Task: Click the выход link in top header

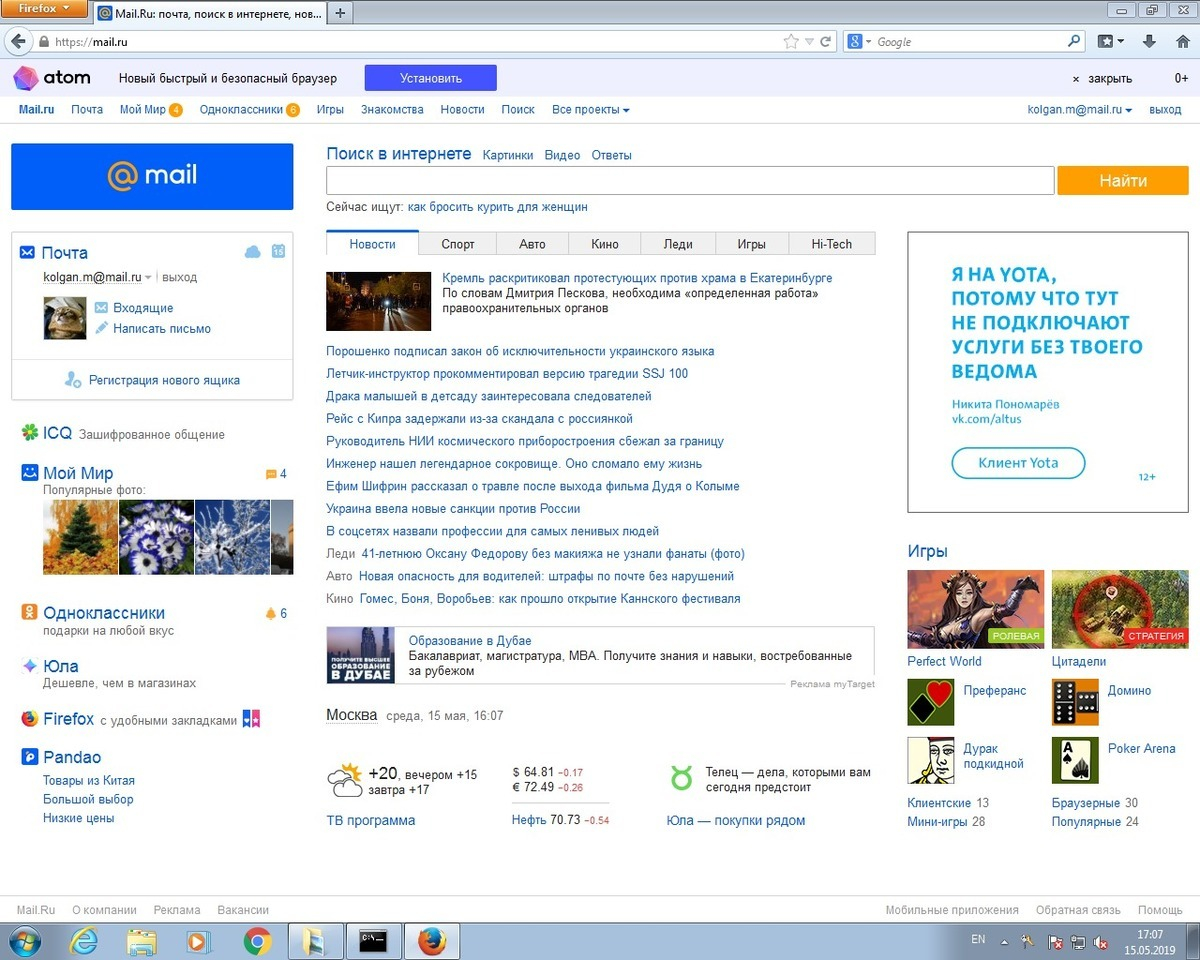Action: 1165,110
